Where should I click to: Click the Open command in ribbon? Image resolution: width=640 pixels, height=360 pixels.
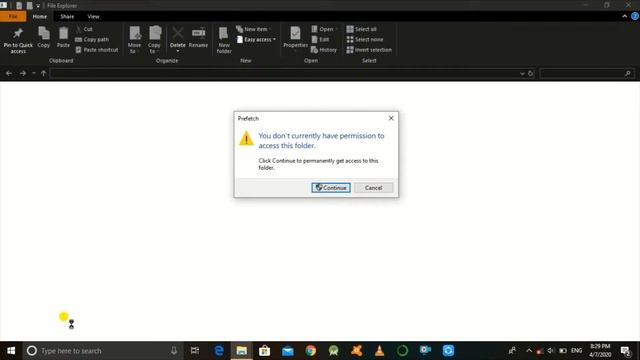pyautogui.click(x=323, y=29)
